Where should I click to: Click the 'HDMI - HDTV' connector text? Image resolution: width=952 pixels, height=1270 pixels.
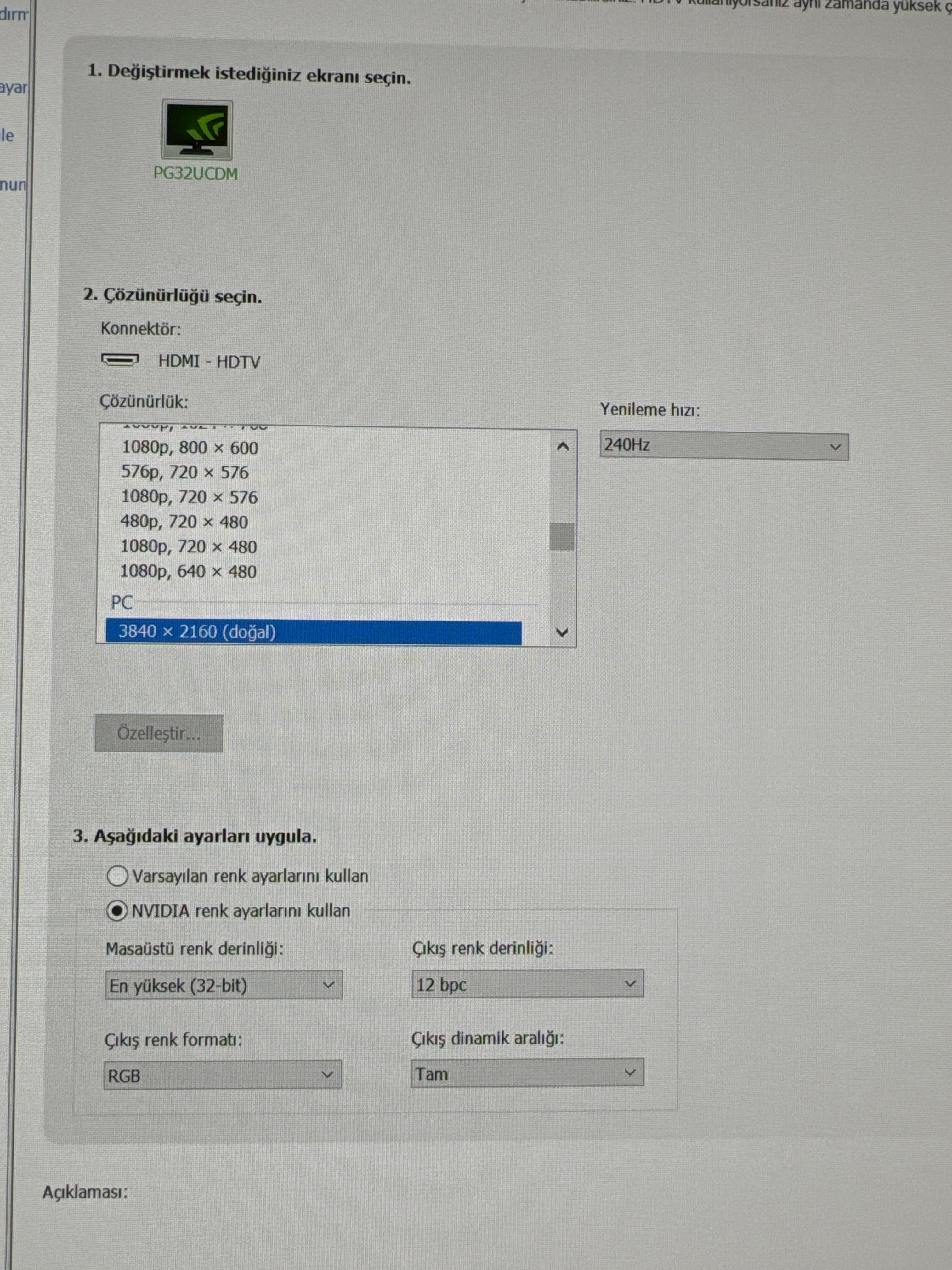click(x=209, y=362)
